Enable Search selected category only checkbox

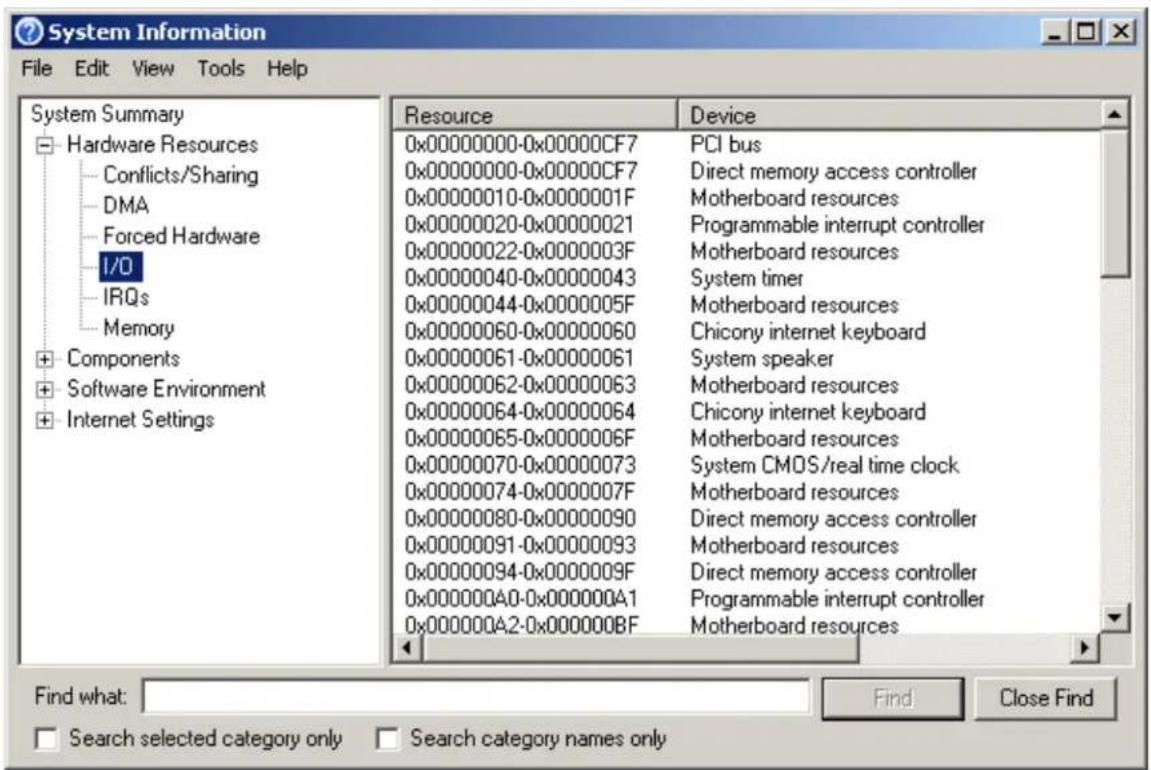click(x=46, y=738)
